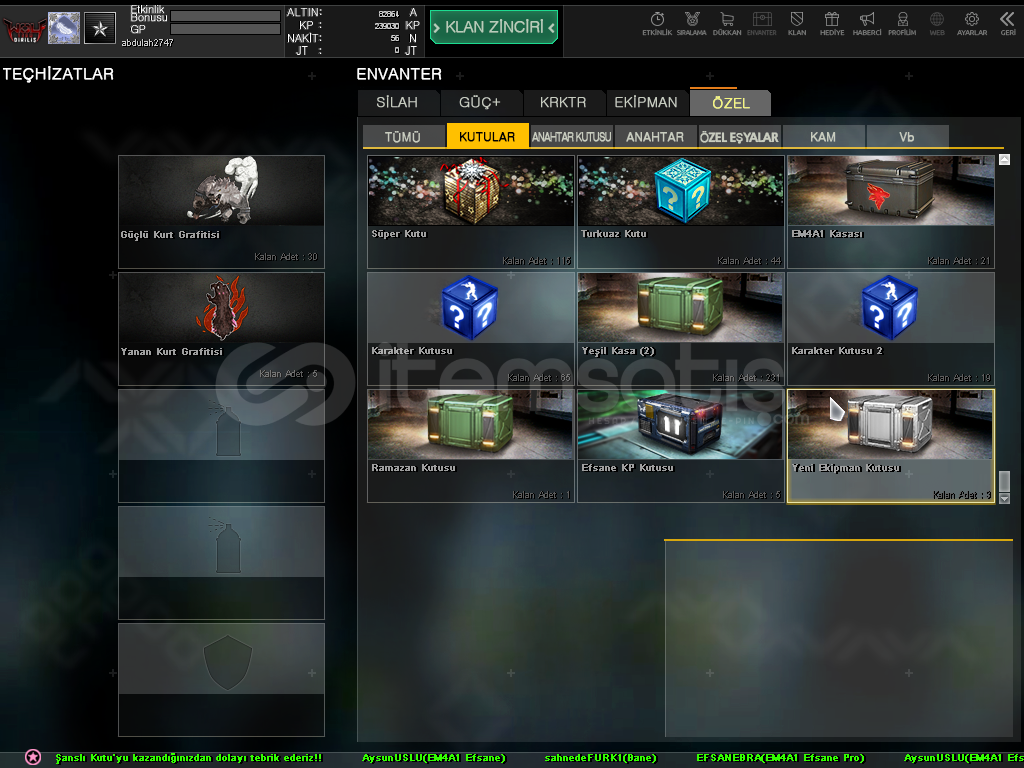Select the KUTULAR sub-tab
The height and width of the screenshot is (768, 1024).
click(x=487, y=136)
